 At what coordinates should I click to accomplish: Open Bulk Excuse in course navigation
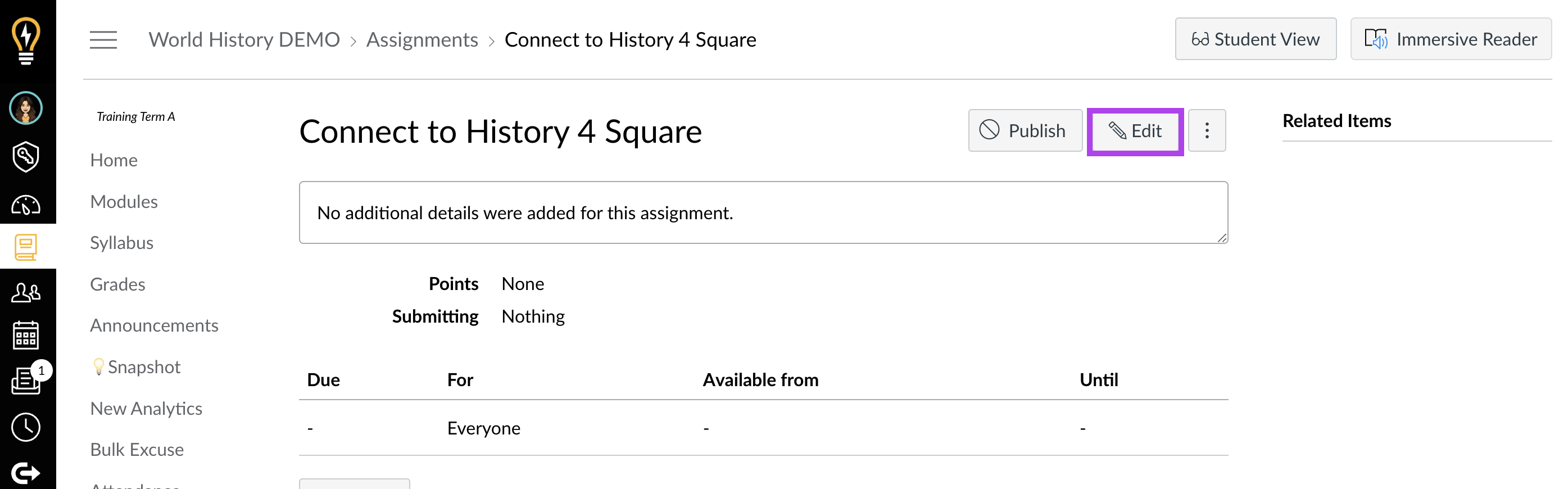coord(137,450)
